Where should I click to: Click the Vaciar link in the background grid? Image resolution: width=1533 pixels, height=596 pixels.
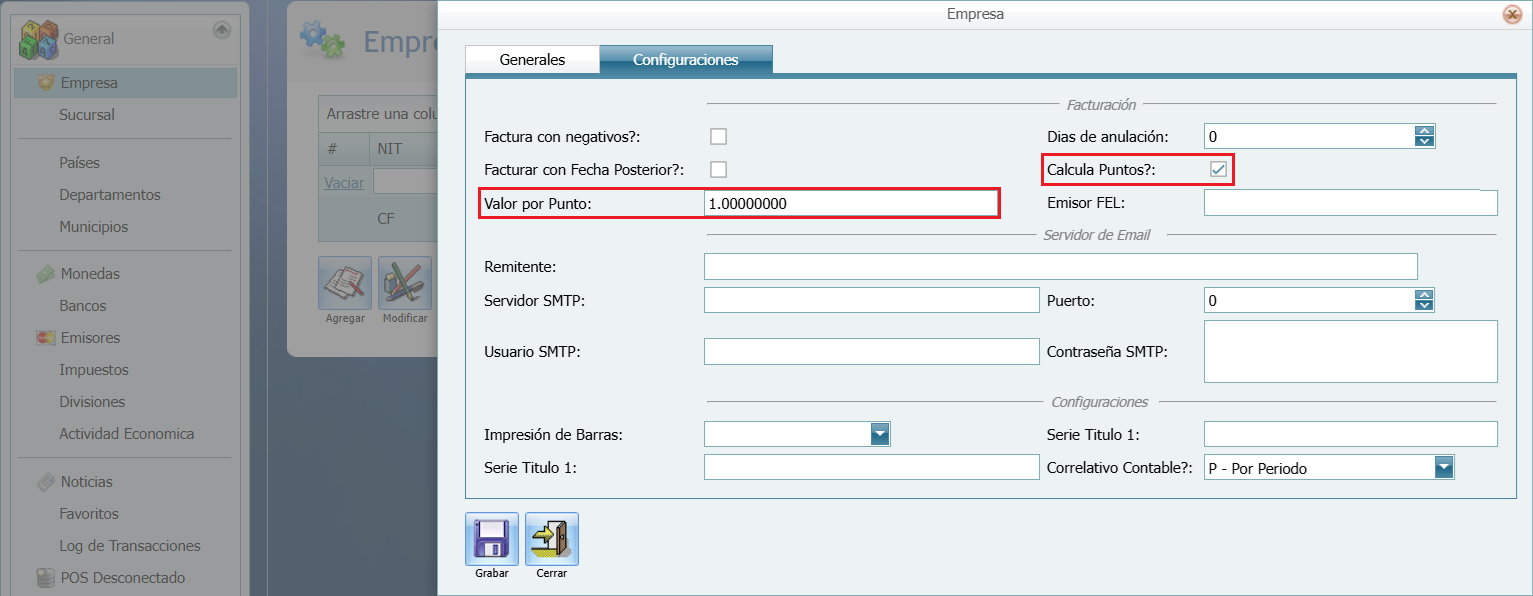pyautogui.click(x=344, y=181)
